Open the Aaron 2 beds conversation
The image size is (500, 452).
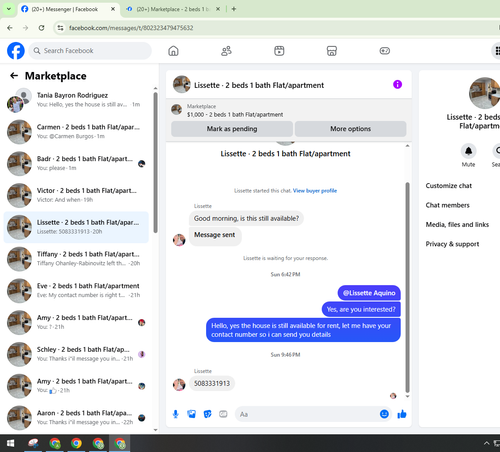coord(76,418)
